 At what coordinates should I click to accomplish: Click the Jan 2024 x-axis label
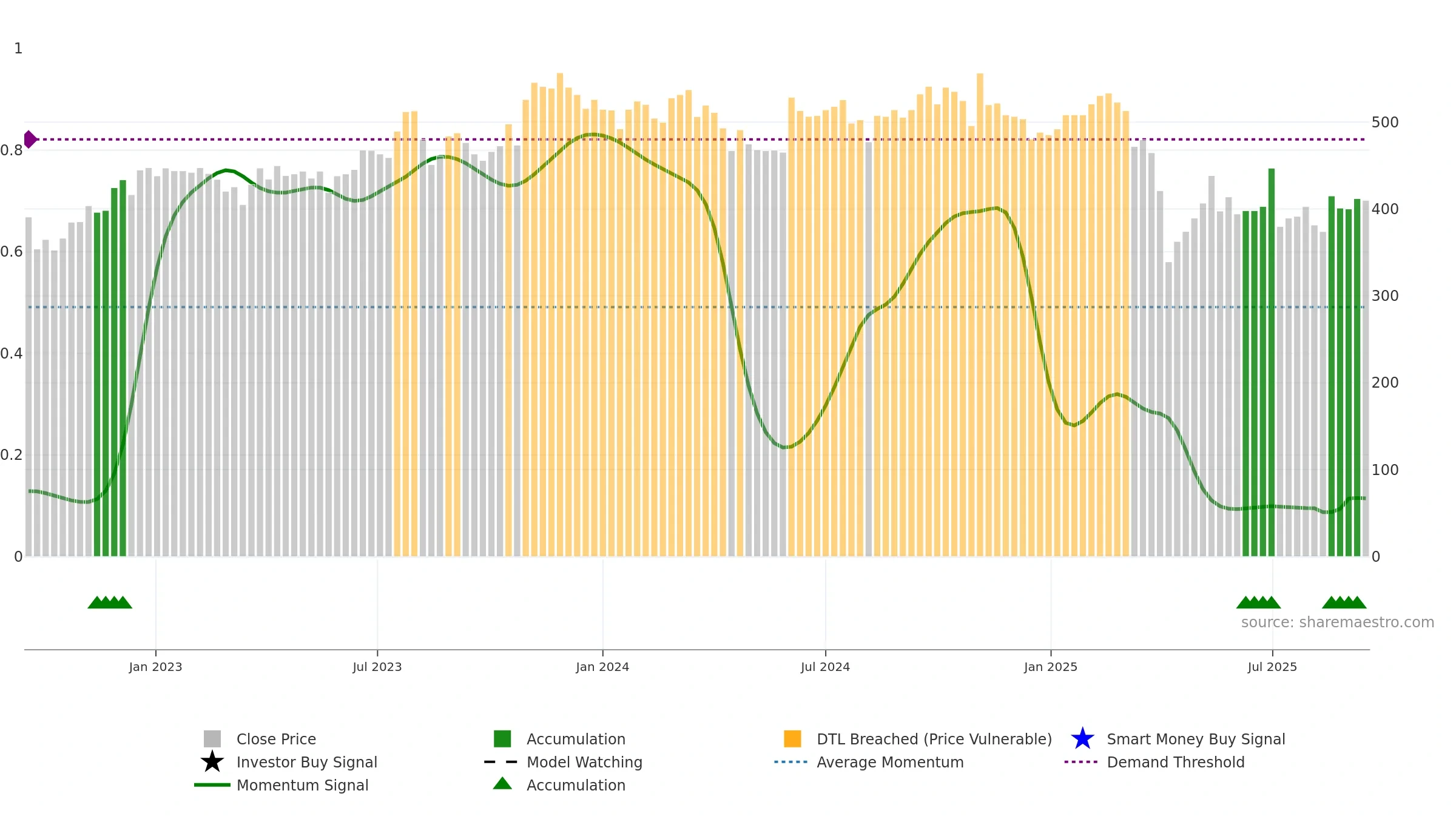[x=602, y=667]
